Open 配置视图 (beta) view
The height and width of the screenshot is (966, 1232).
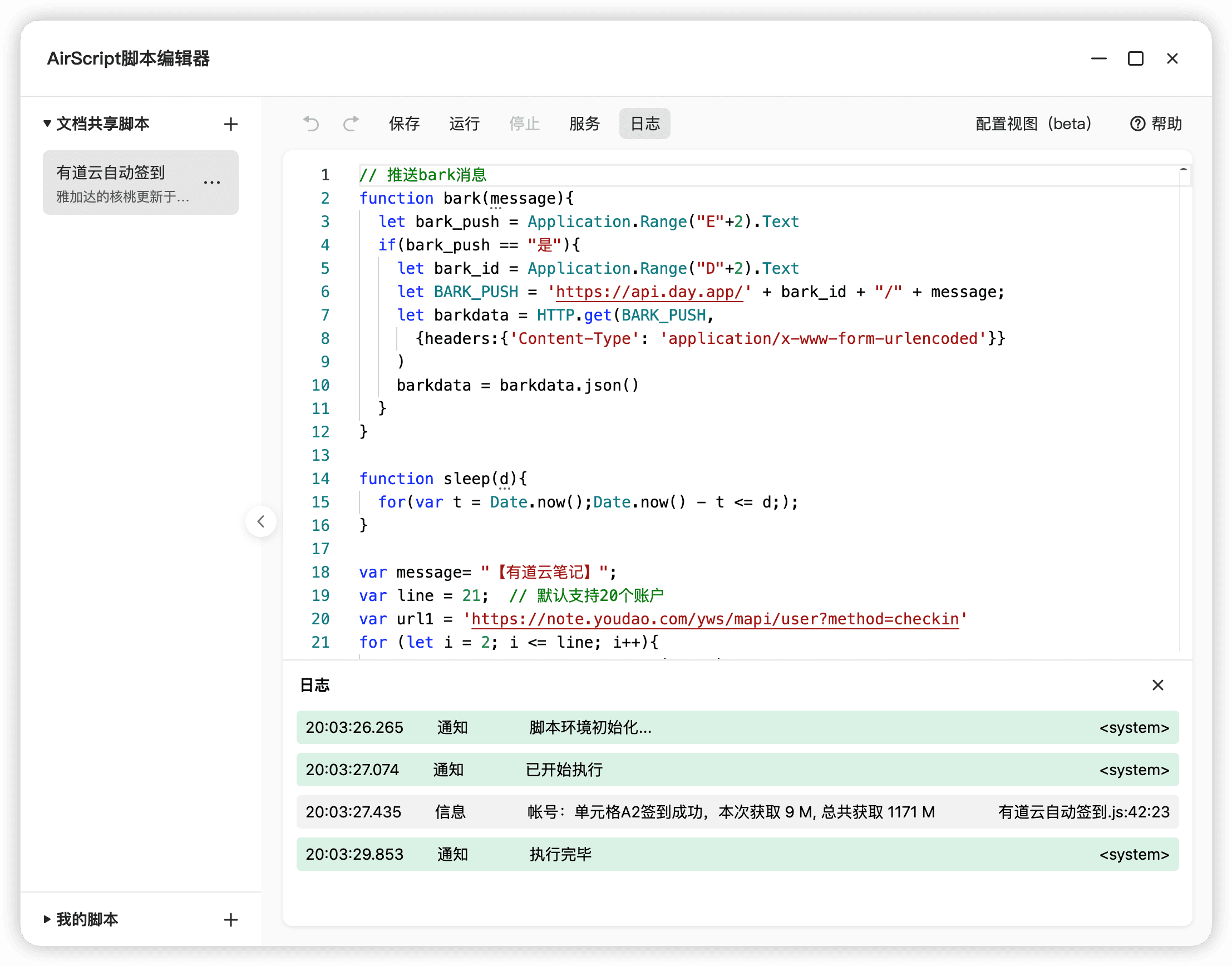pos(1033,124)
